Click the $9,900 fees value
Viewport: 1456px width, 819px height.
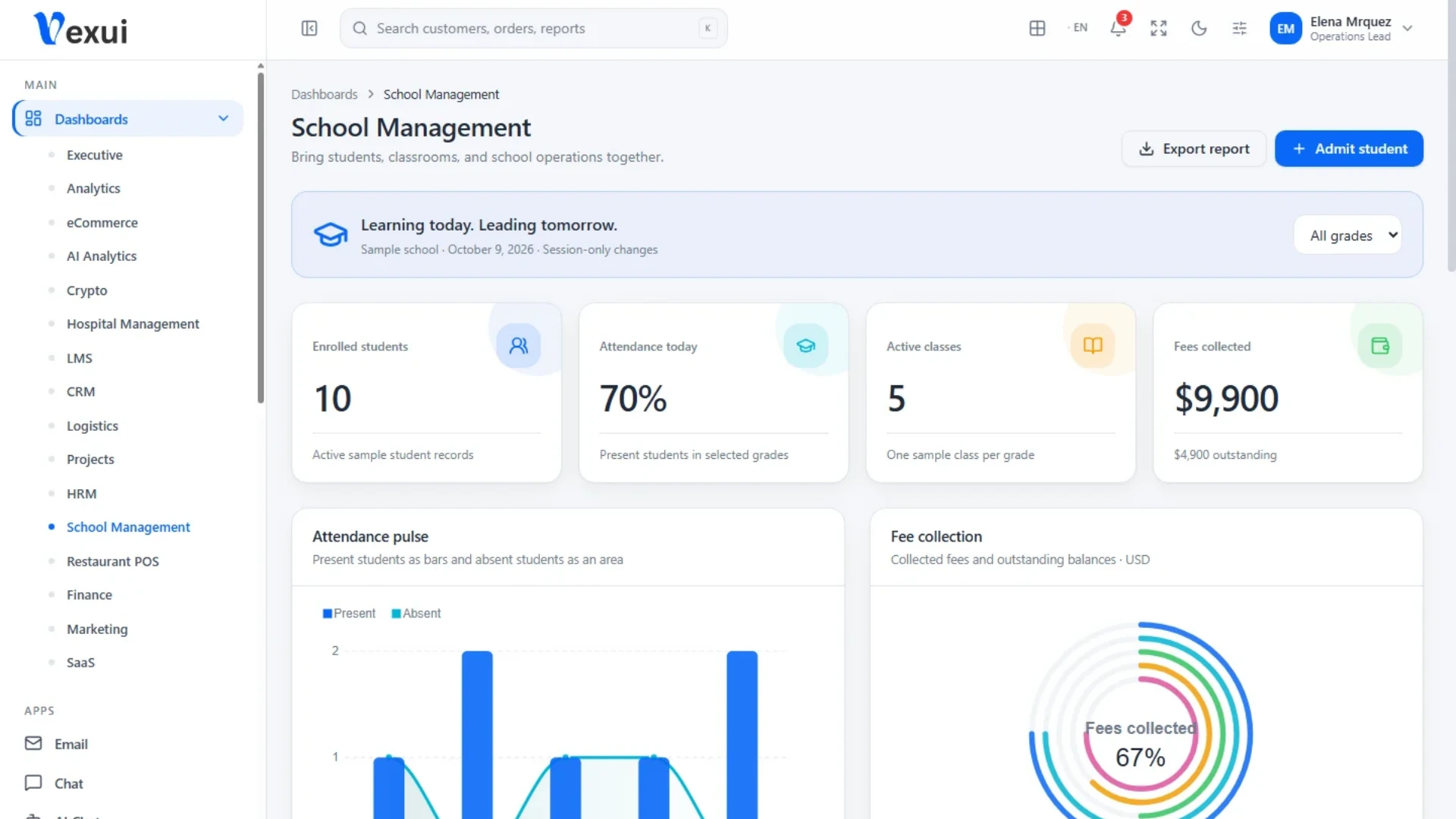click(x=1226, y=399)
